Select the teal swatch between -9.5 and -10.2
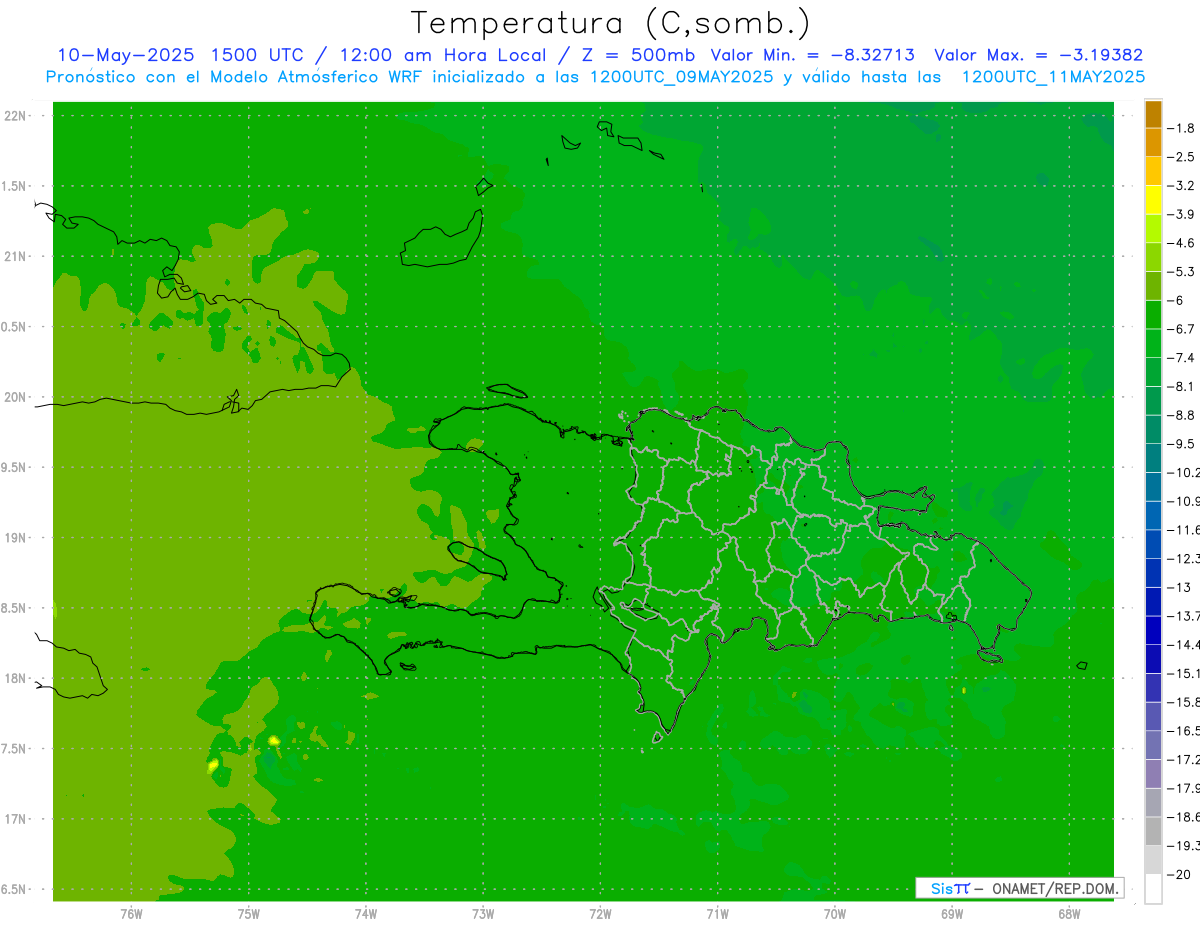Screen dimensions: 1200x927 pos(1153,458)
